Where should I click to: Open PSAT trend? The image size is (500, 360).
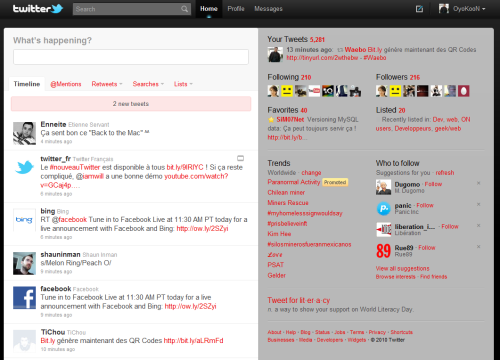(x=275, y=265)
